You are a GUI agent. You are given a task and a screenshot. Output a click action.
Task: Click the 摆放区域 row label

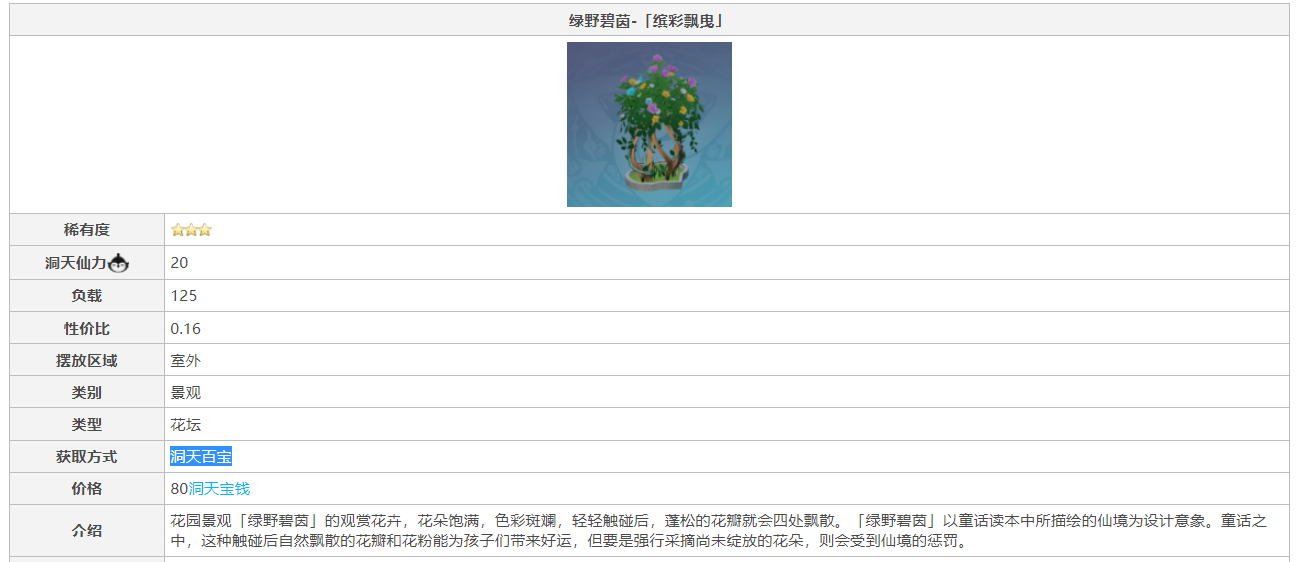(x=87, y=360)
